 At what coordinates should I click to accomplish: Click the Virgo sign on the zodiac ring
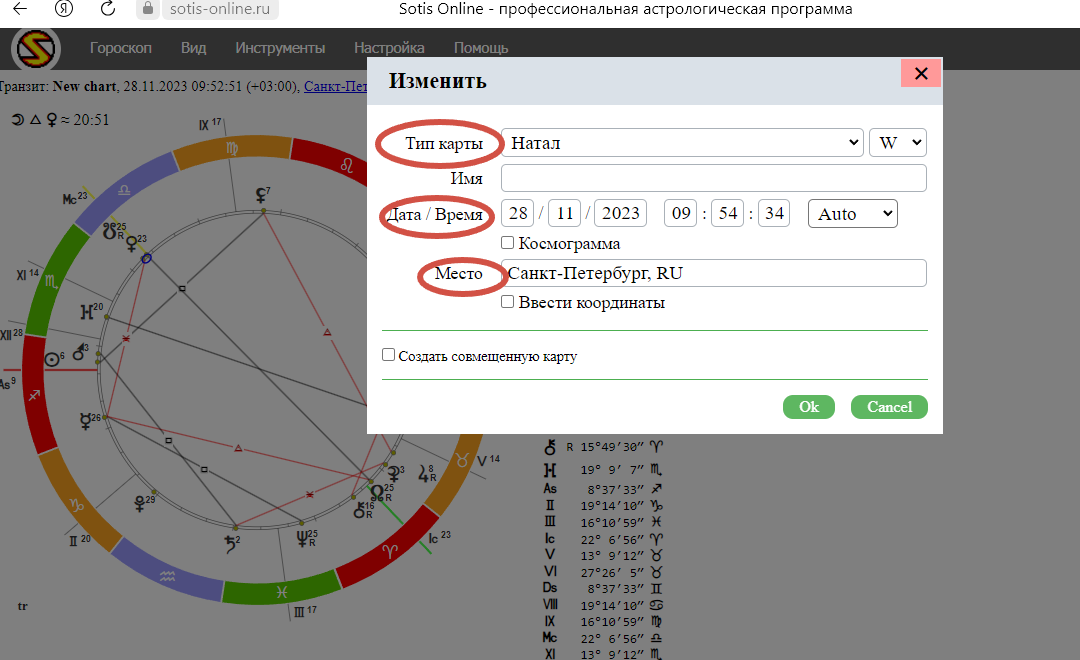(231, 148)
